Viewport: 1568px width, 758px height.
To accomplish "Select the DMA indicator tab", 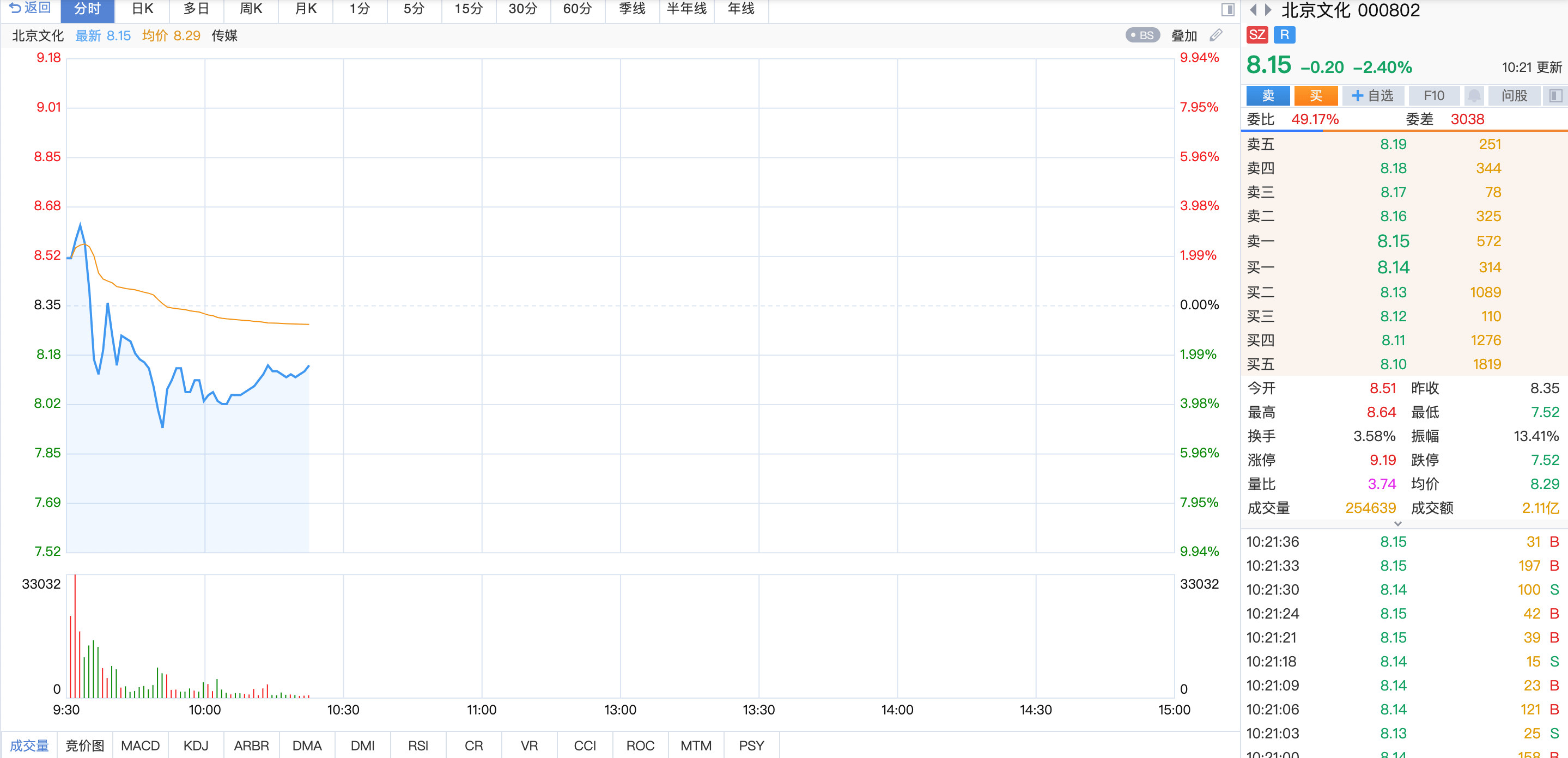I will pyautogui.click(x=307, y=745).
